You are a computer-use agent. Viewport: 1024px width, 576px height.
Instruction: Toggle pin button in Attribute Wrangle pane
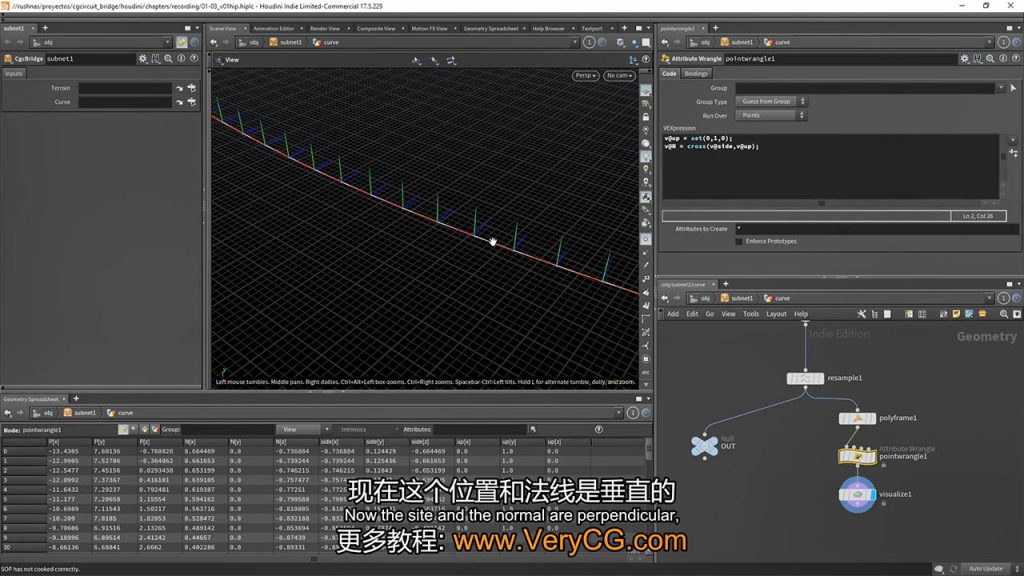click(1003, 42)
